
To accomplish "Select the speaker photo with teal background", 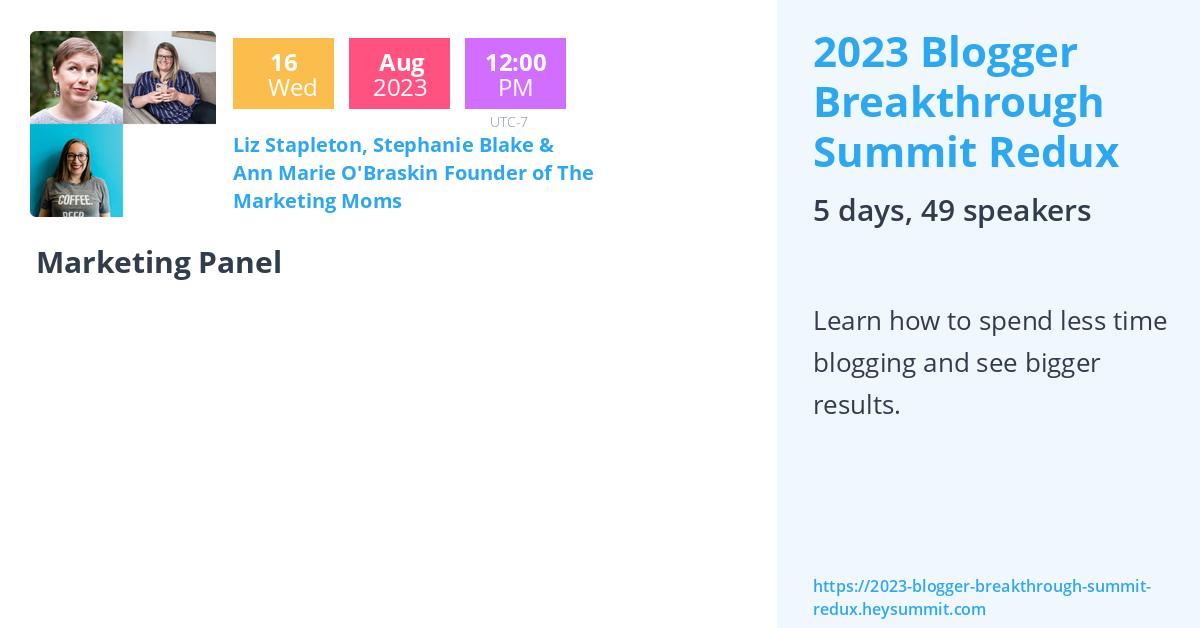I will tap(76, 170).
